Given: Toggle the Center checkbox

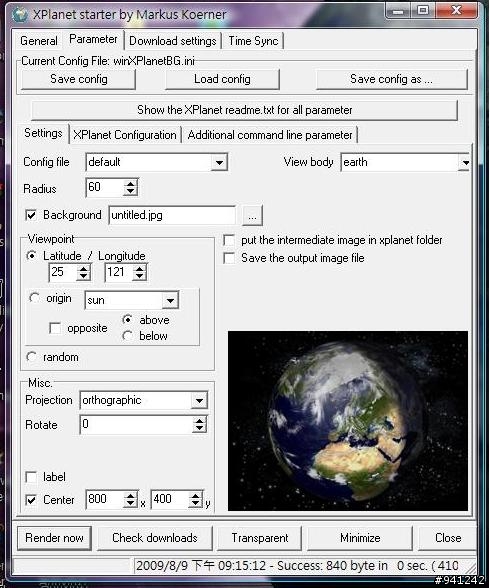Looking at the screenshot, I should pyautogui.click(x=31, y=500).
